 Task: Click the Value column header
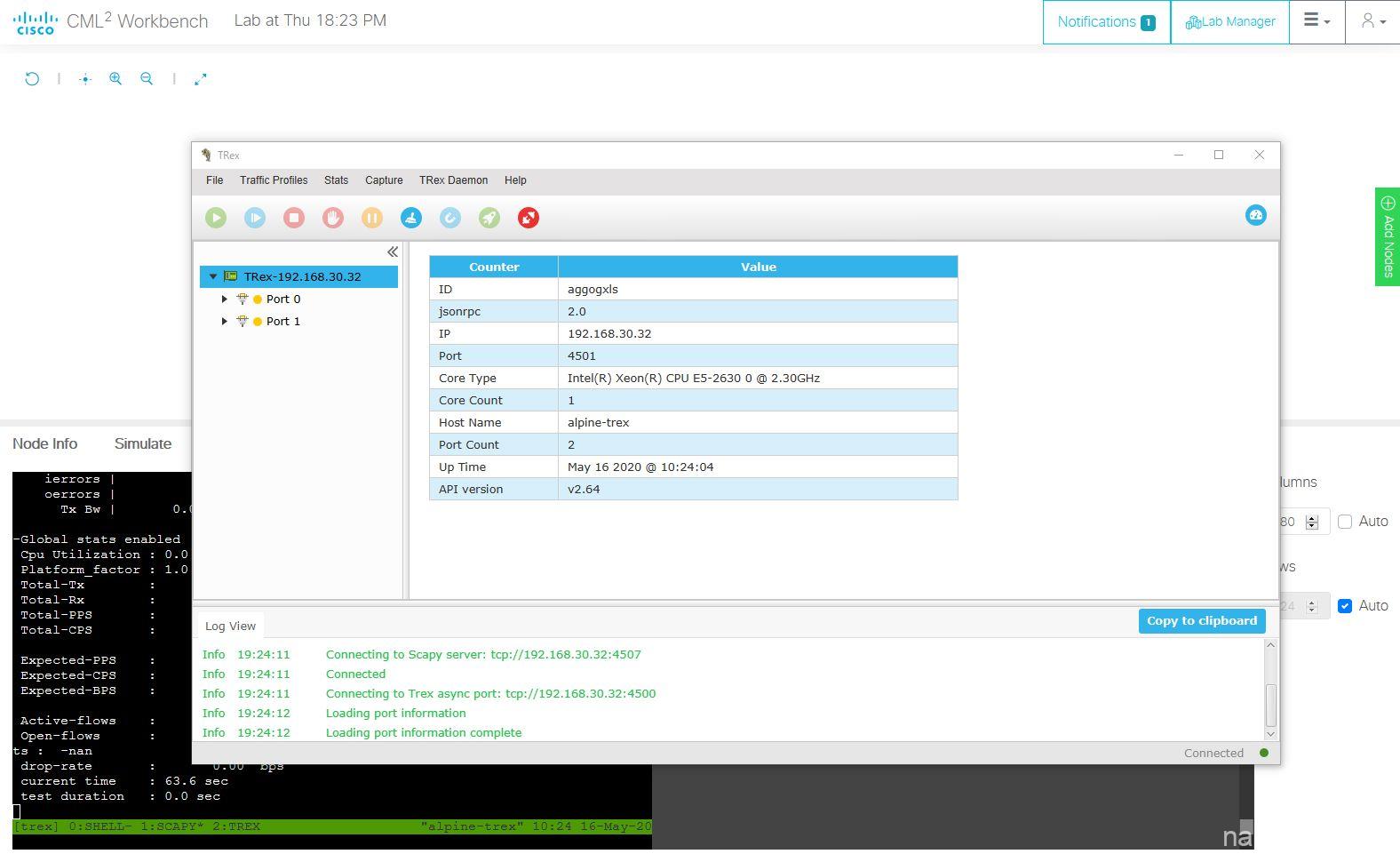point(759,267)
